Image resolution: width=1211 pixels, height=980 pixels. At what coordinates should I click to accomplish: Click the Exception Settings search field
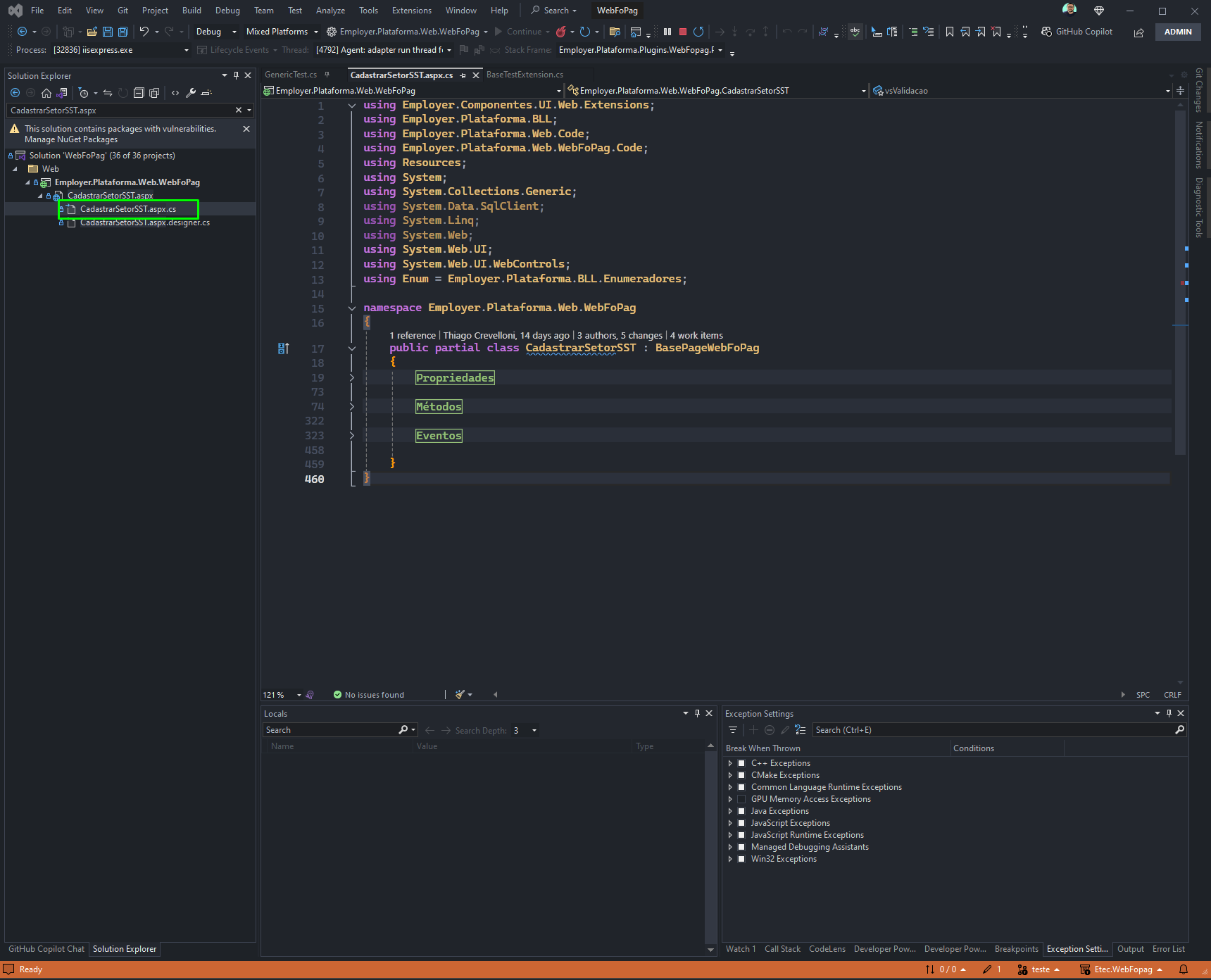click(993, 730)
